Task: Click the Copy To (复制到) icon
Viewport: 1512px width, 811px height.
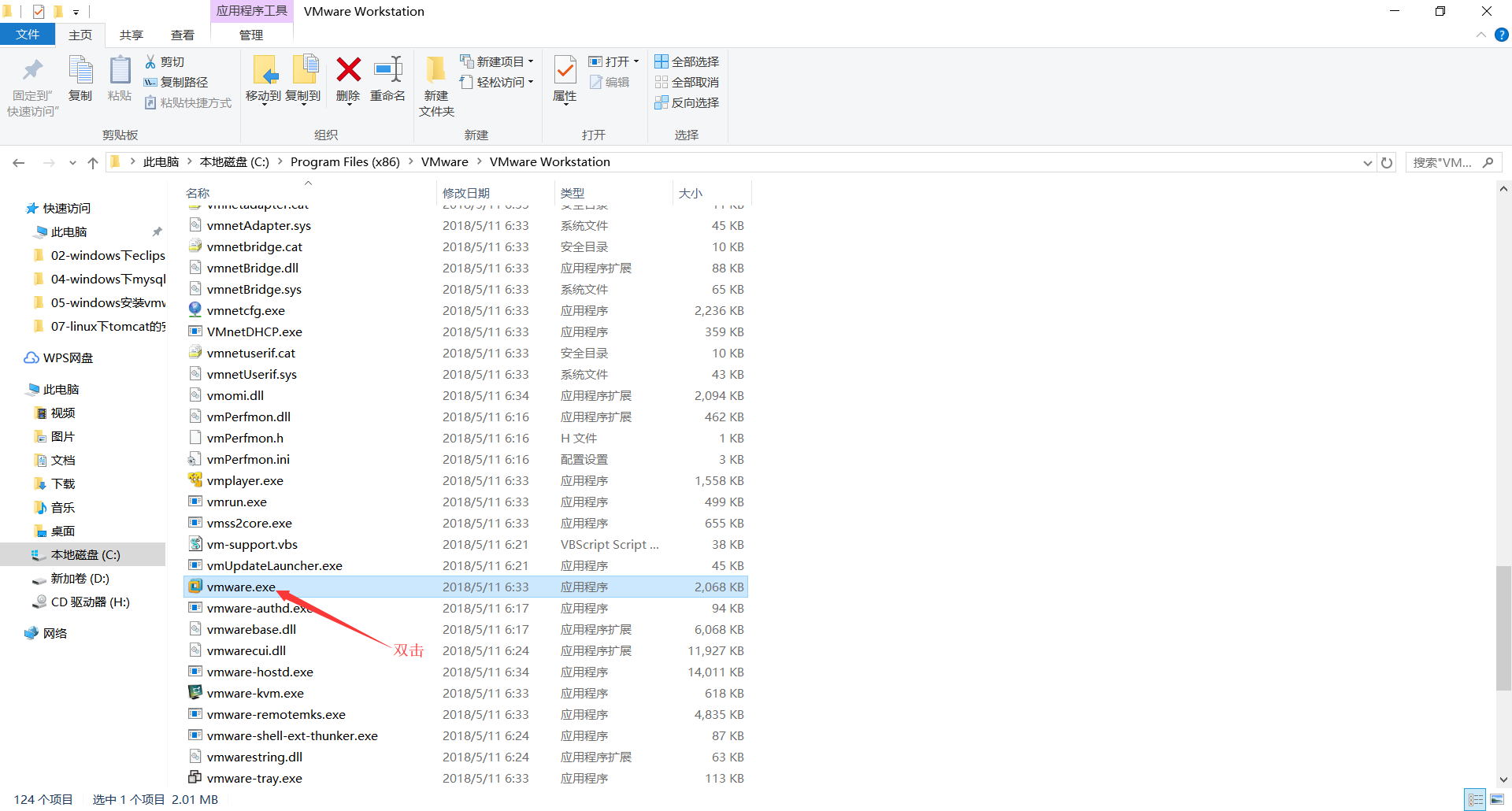Action: [x=305, y=70]
